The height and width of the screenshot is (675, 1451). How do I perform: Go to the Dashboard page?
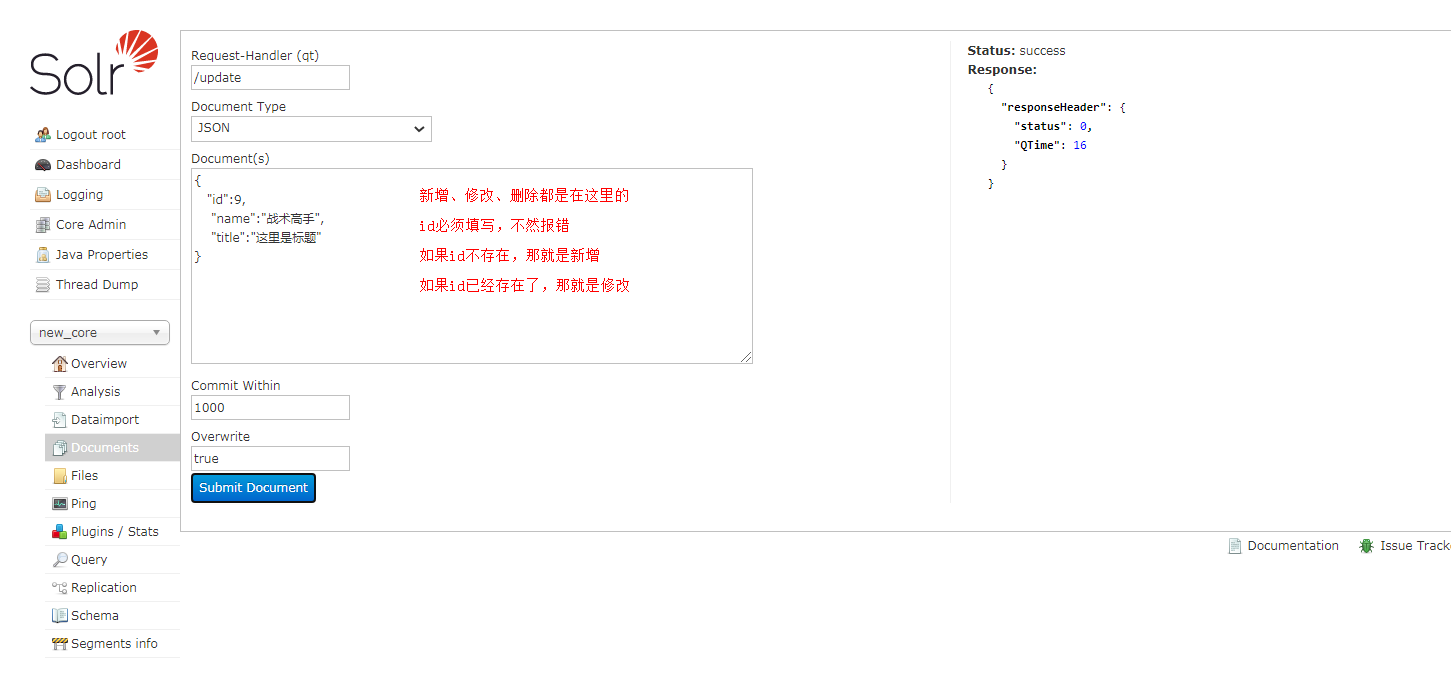coord(105,165)
